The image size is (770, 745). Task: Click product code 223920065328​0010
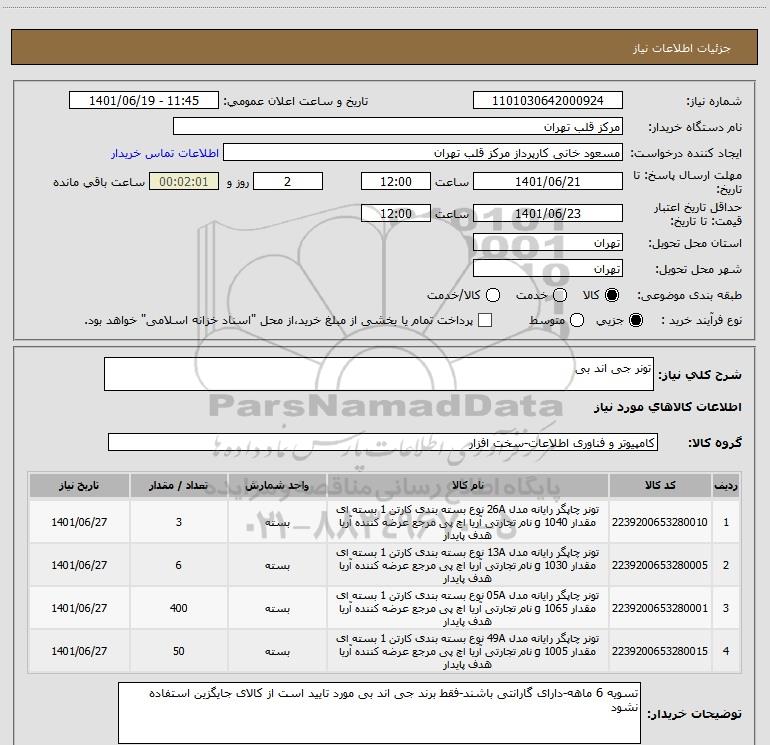[660, 522]
